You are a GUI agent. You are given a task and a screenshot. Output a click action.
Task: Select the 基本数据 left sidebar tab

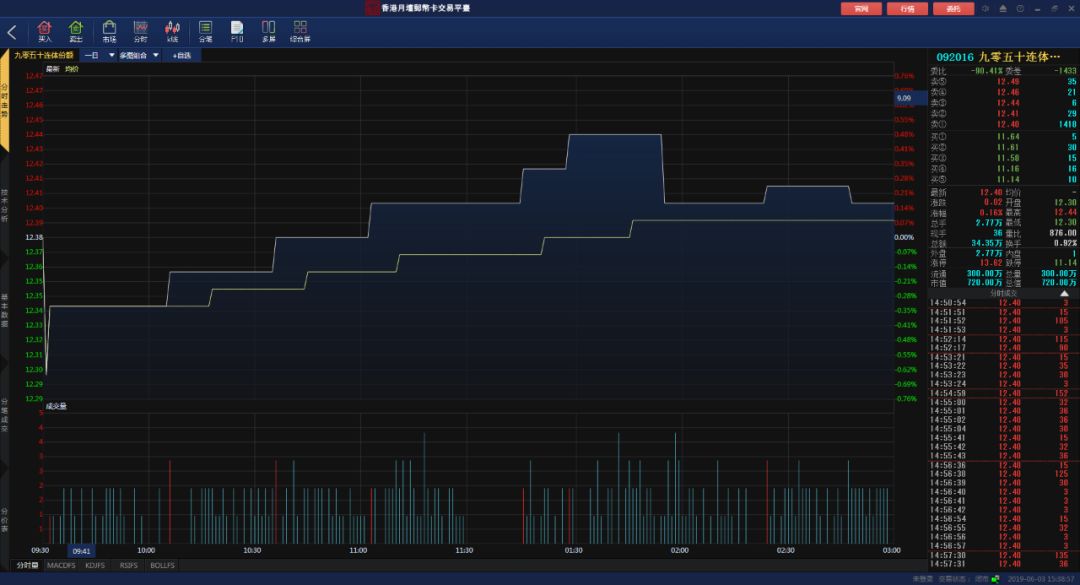[4, 309]
